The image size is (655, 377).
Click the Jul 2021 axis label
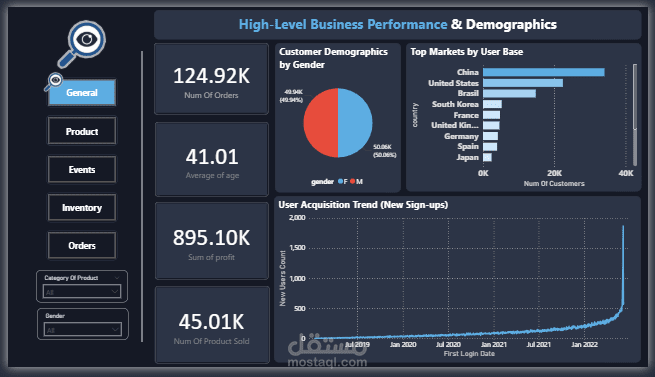(x=538, y=344)
